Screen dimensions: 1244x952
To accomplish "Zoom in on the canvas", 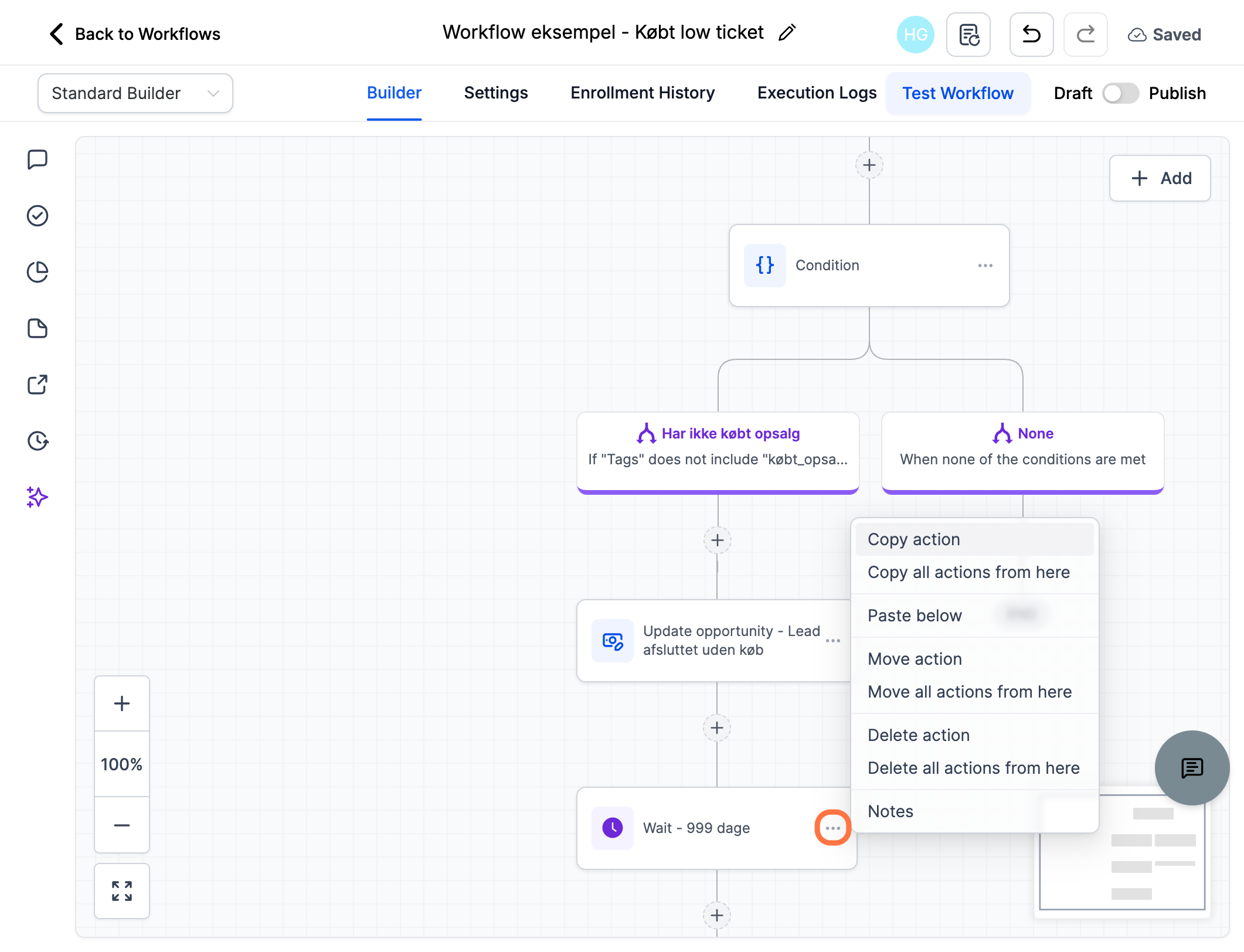I will click(x=122, y=703).
